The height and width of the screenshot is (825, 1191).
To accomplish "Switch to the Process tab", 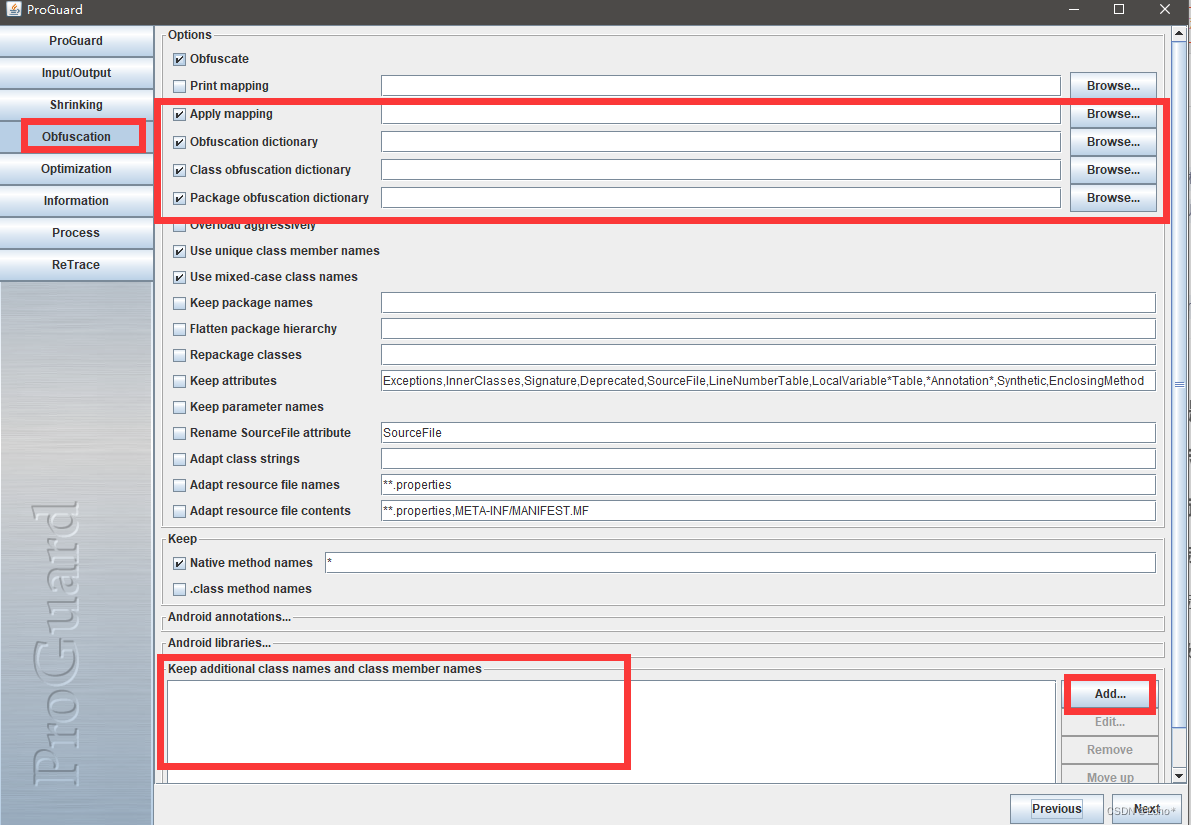I will coord(76,232).
